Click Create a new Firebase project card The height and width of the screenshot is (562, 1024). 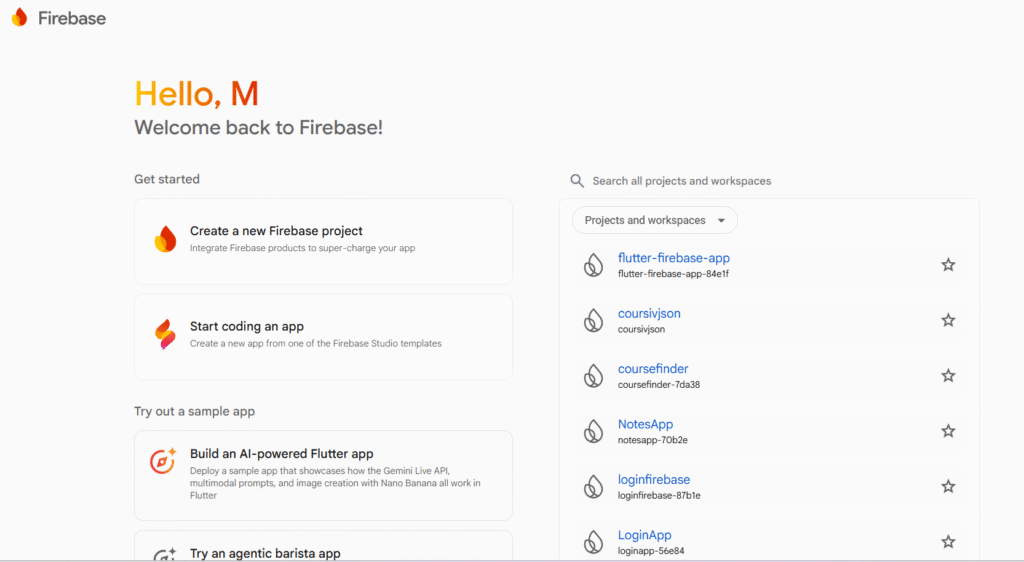pos(323,240)
